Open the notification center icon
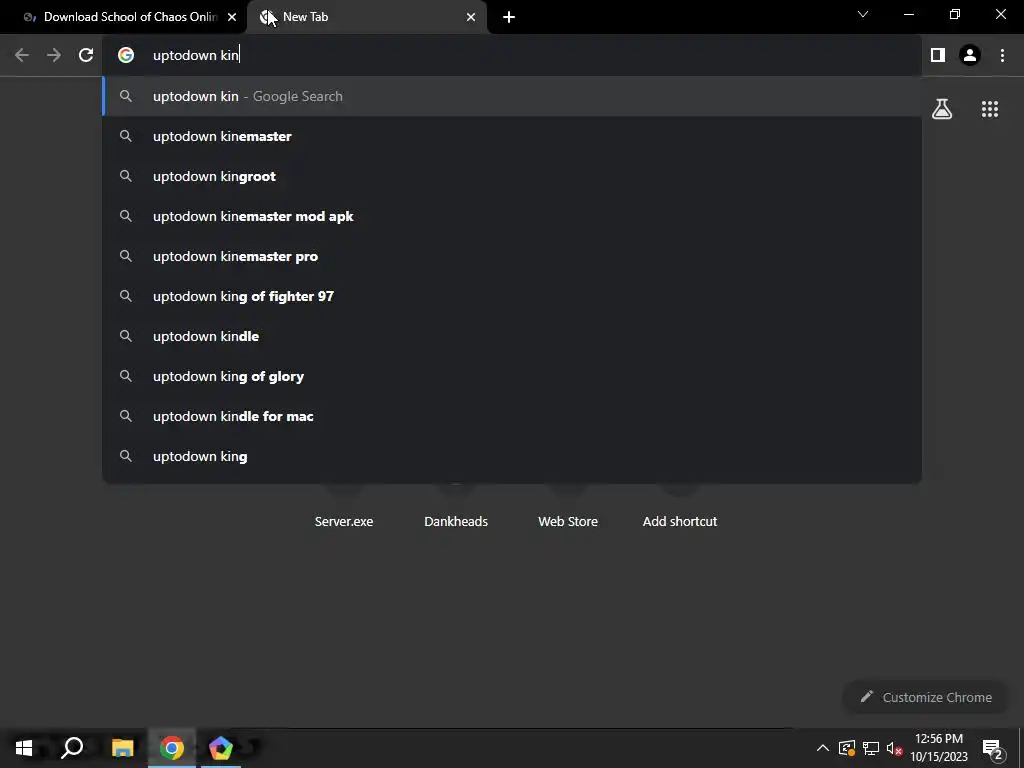The width and height of the screenshot is (1024, 768). (992, 748)
